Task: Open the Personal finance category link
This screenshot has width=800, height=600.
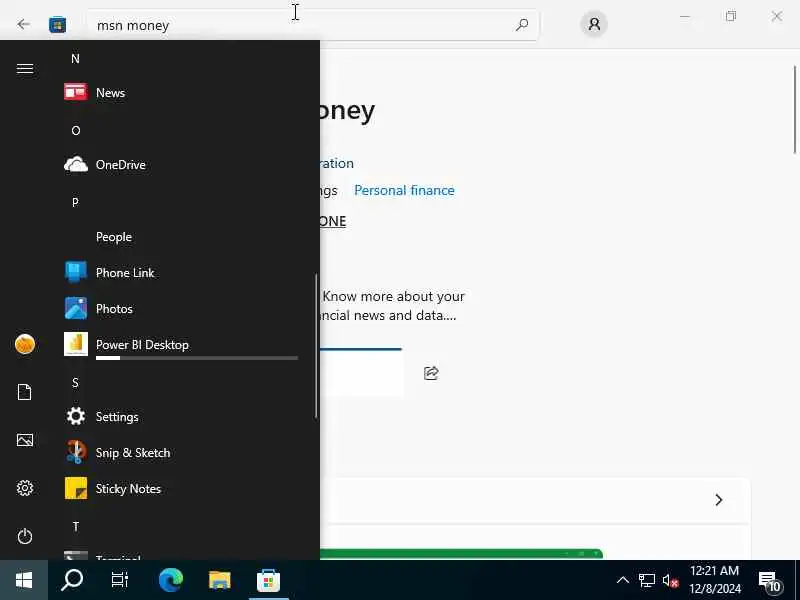Action: click(x=404, y=190)
